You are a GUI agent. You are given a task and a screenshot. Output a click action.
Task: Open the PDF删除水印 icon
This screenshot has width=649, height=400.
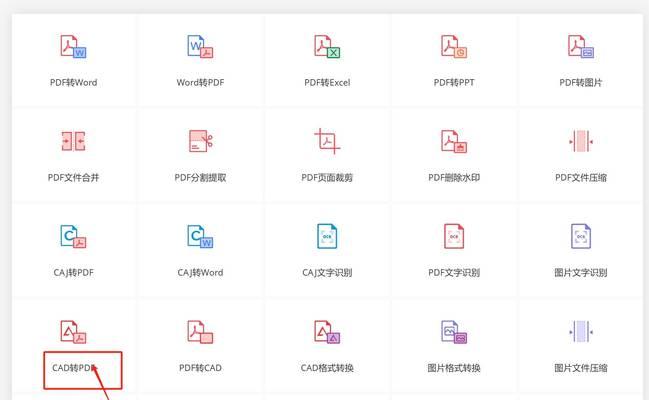pyautogui.click(x=454, y=141)
